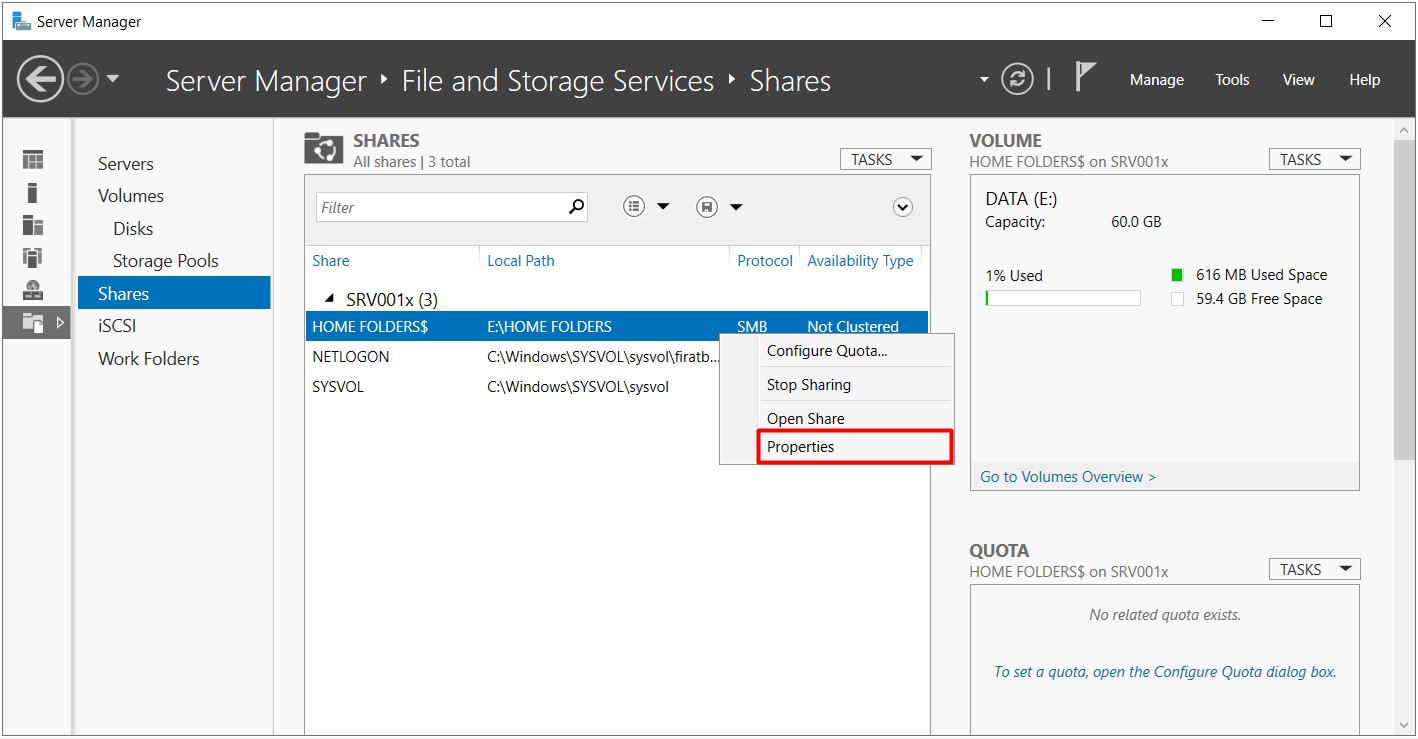This screenshot has width=1418, height=739.
Task: Sort by Availability Type column header
Action: click(860, 261)
